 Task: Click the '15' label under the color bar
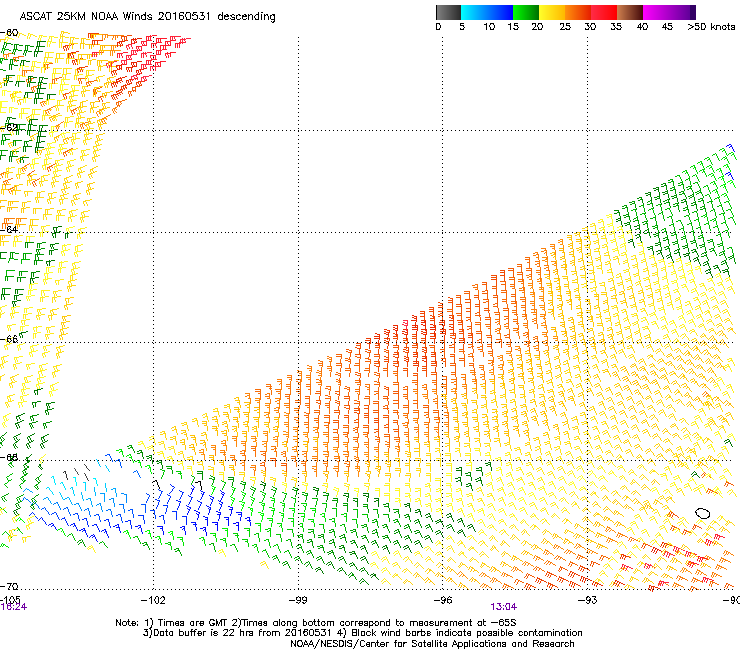coord(513,27)
